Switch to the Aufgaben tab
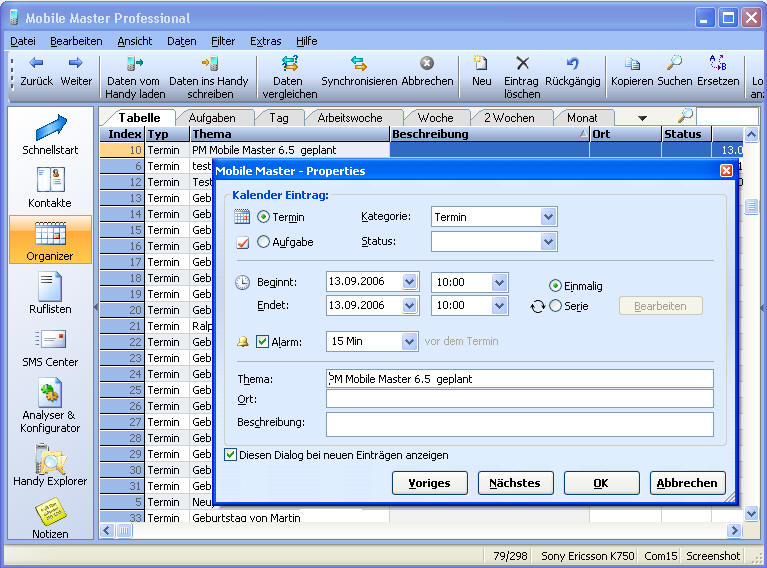Viewport: 767px width, 568px height. (212, 118)
